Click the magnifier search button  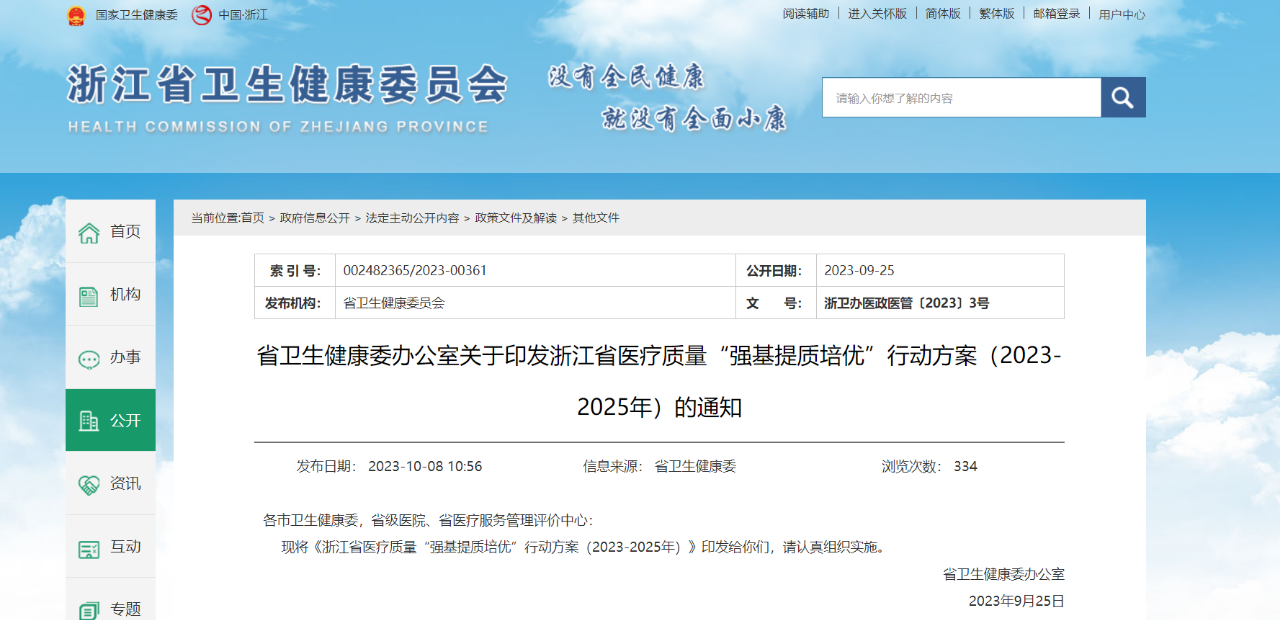1123,98
